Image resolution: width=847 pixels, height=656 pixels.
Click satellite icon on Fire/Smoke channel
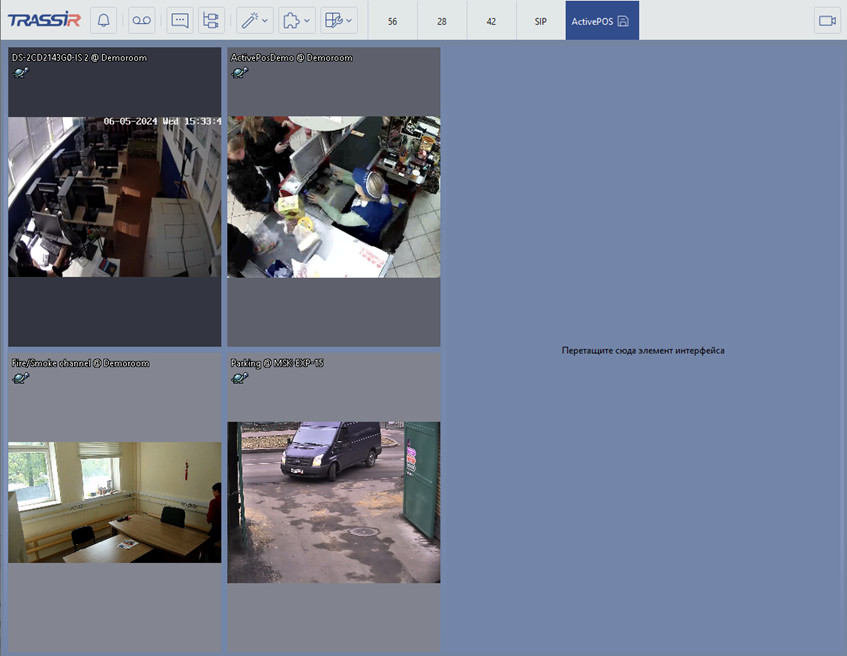tap(20, 378)
